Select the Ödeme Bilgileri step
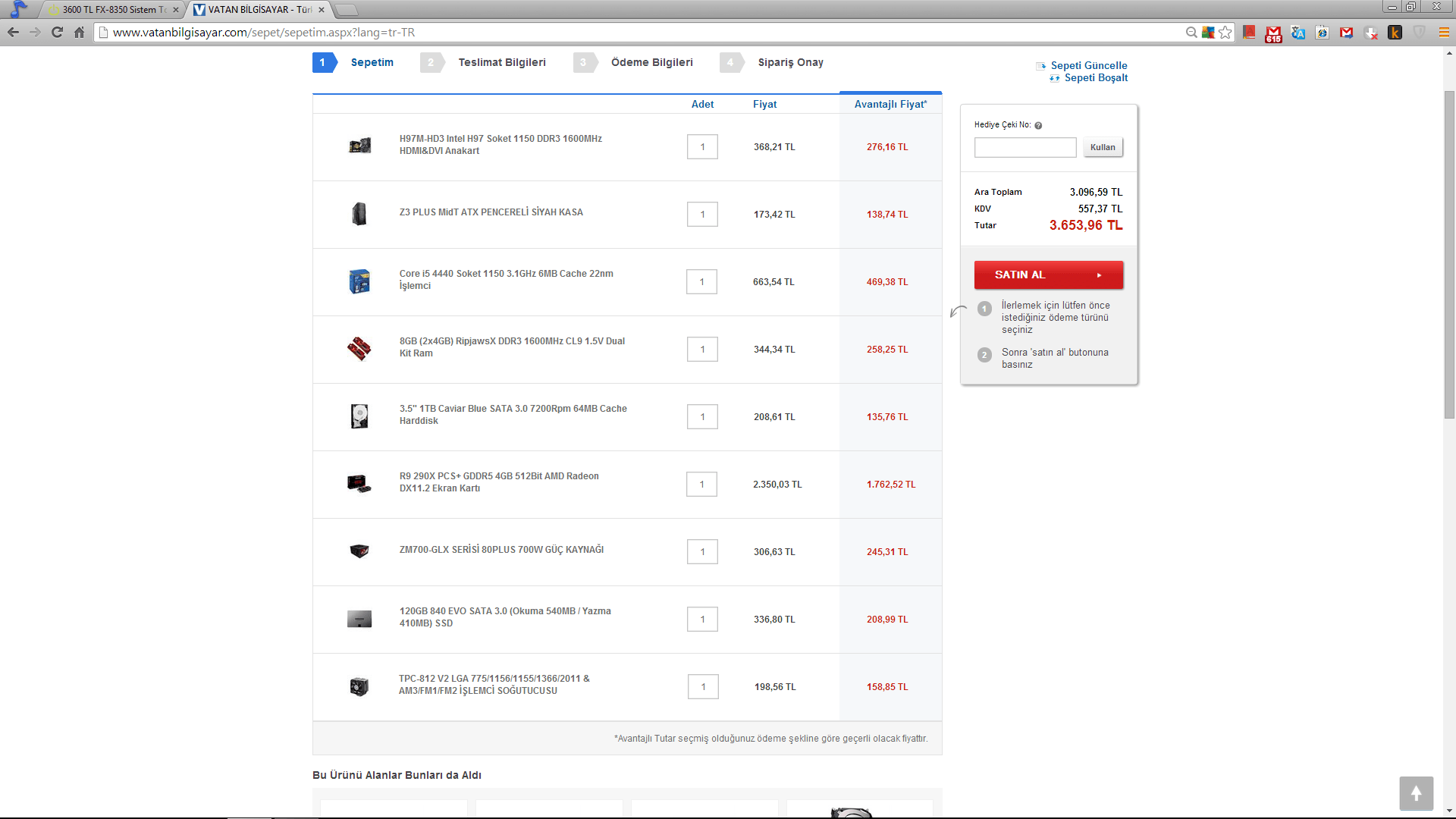The height and width of the screenshot is (819, 1456). point(651,62)
